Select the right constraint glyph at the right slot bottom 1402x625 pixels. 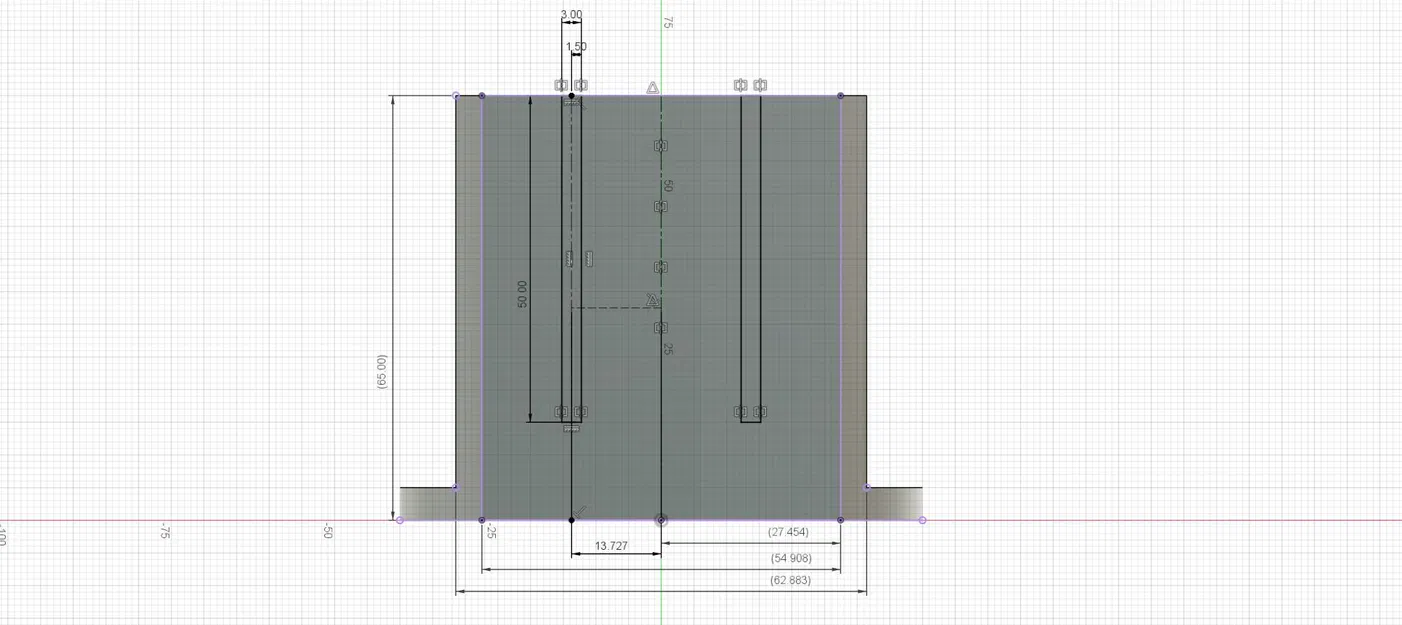(760, 412)
